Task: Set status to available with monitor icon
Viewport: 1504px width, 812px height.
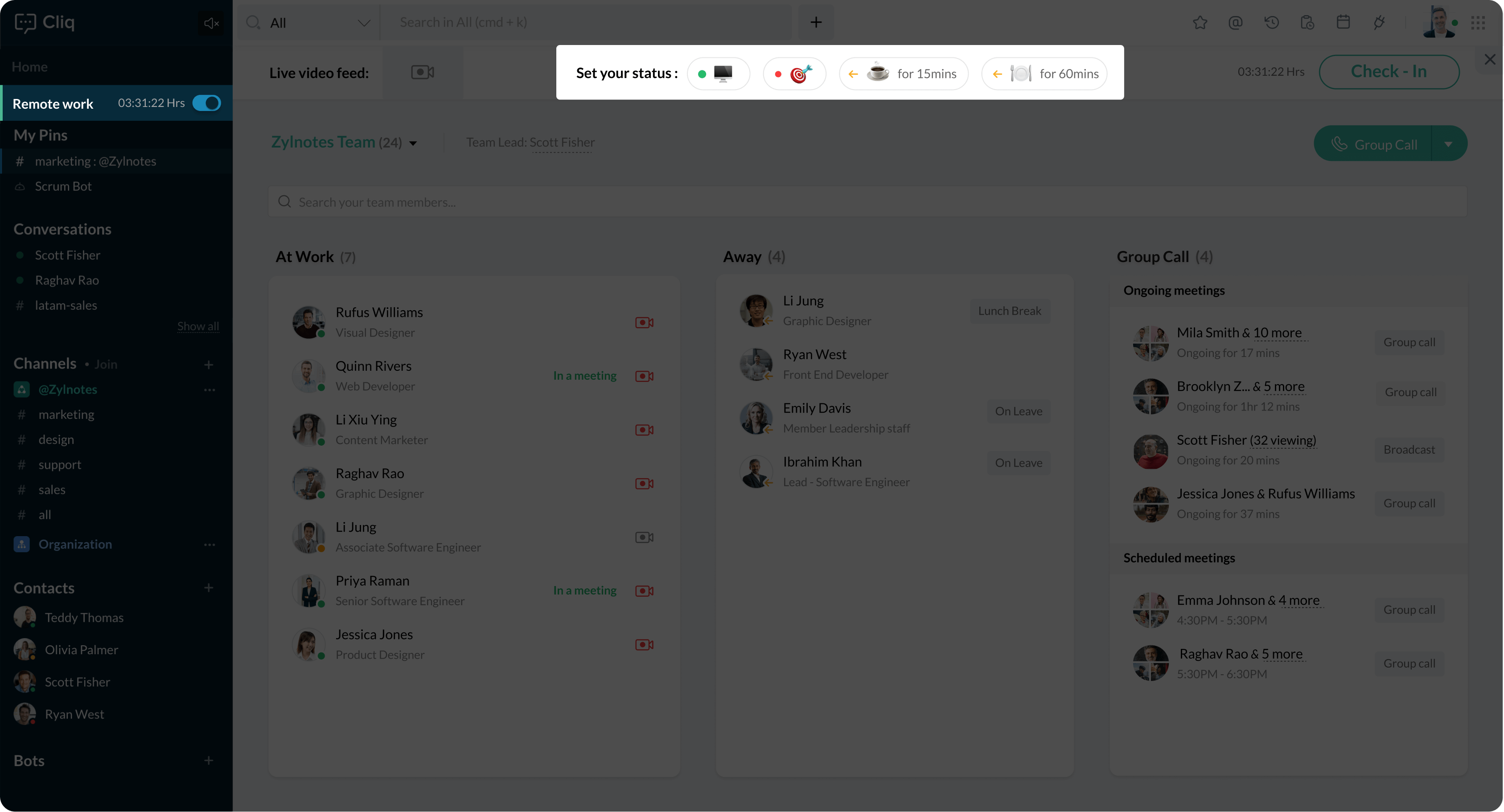Action: tap(719, 74)
